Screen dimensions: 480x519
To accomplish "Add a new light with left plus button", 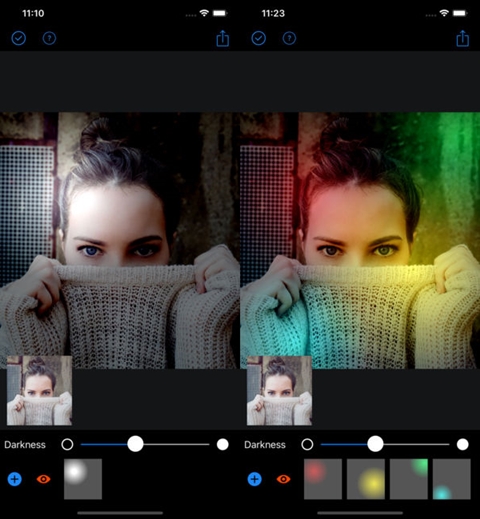I will point(15,479).
